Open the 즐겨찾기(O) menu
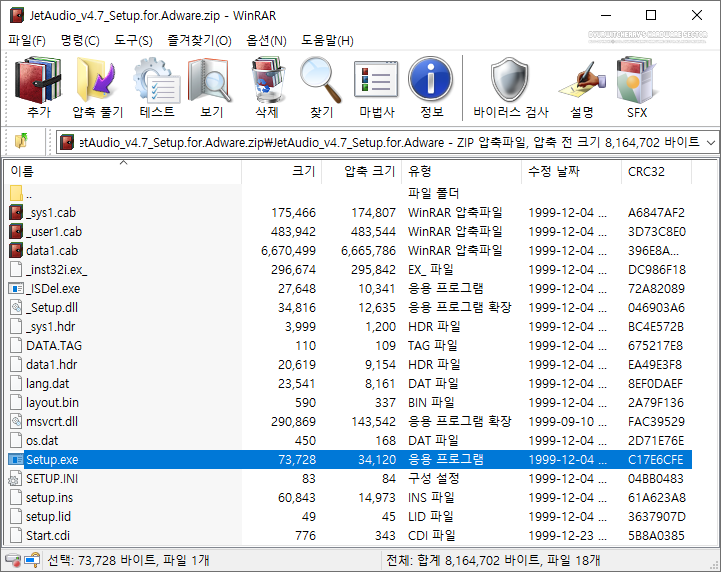Viewport: 721px width, 572px height. [199, 40]
